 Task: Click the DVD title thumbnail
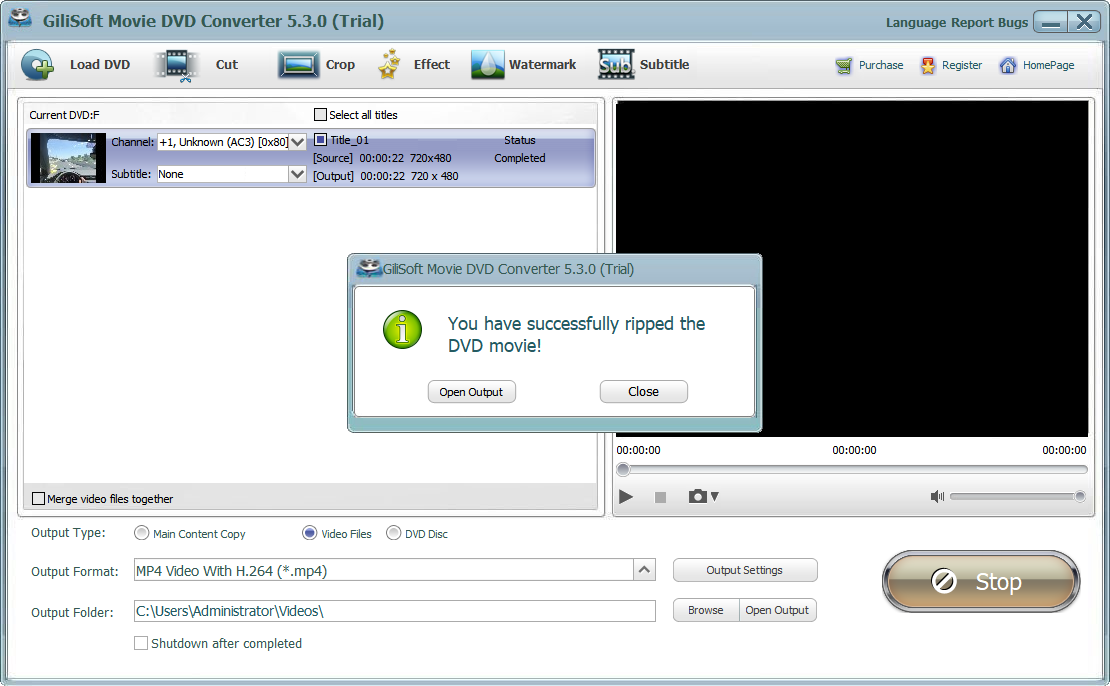68,158
